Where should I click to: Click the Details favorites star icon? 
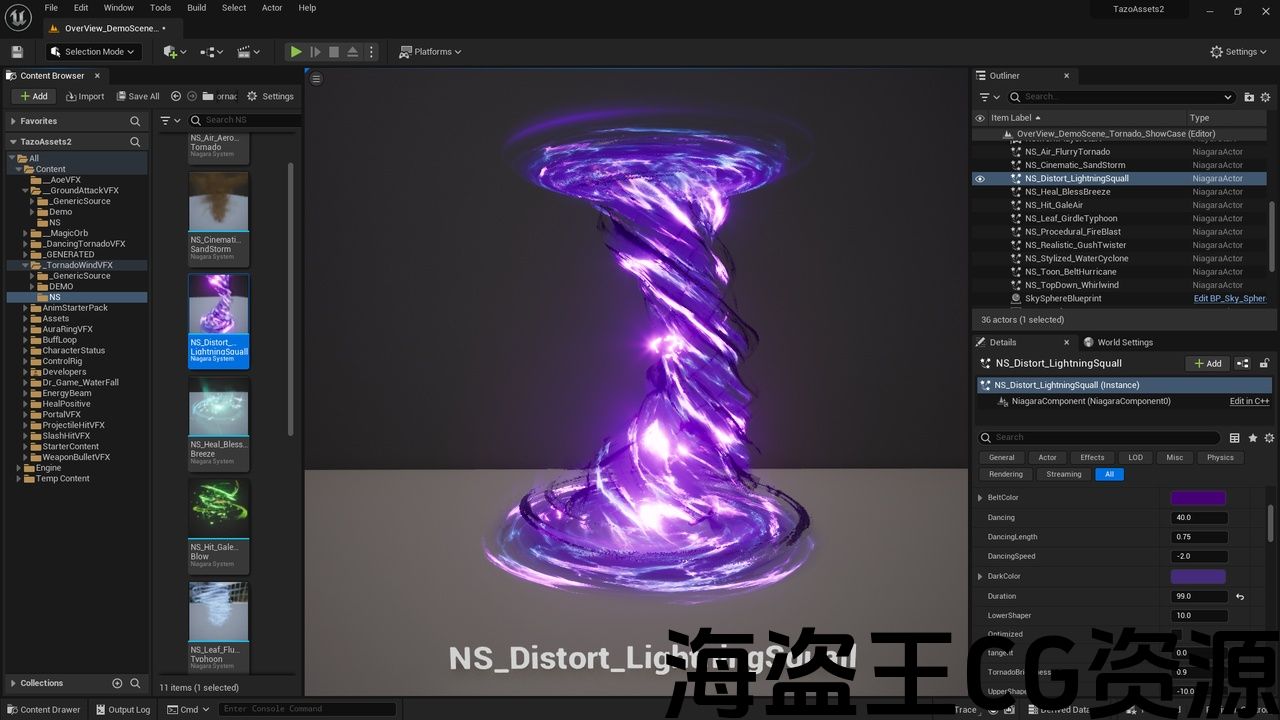tap(1252, 438)
